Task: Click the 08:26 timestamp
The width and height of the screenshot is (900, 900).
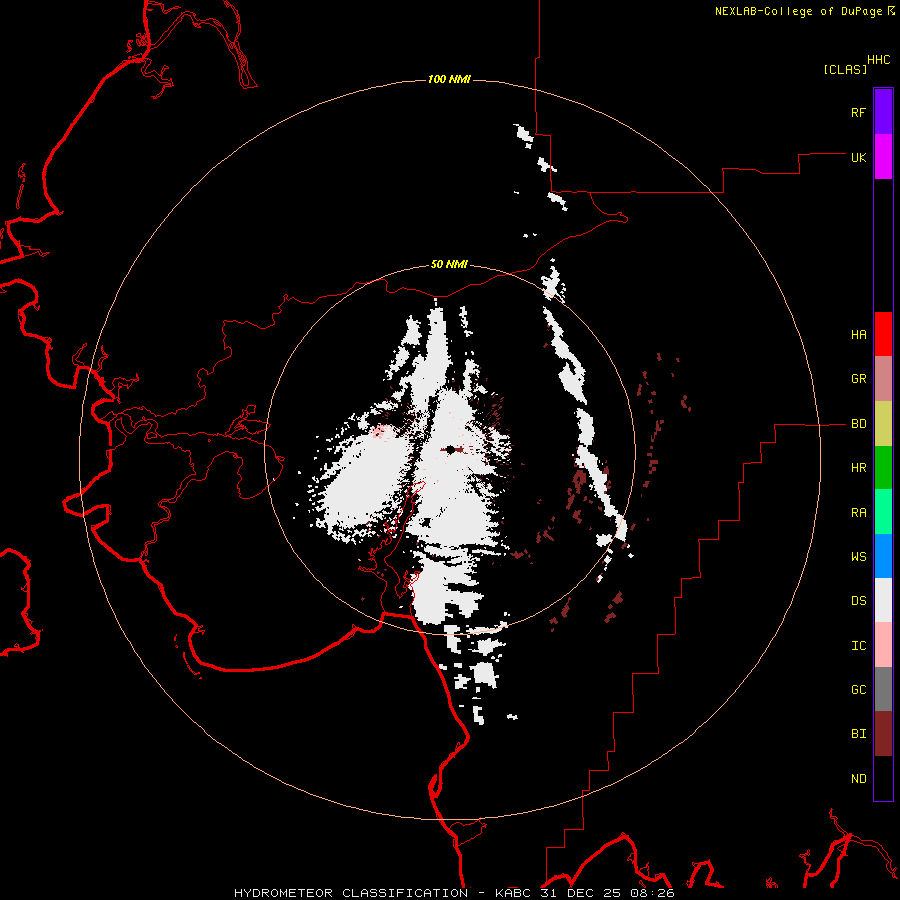Action: point(652,893)
